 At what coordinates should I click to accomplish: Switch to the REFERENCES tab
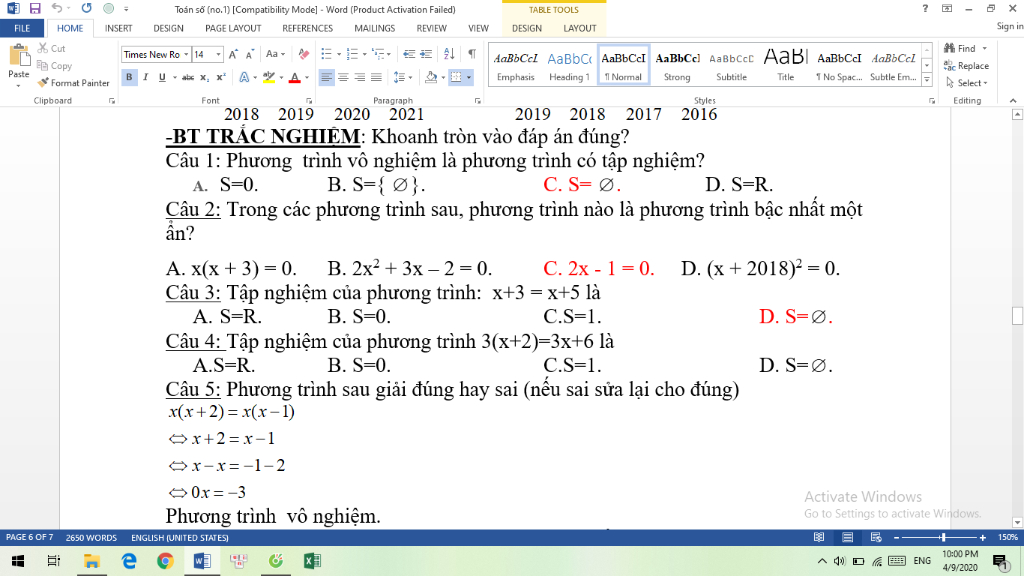coord(307,28)
